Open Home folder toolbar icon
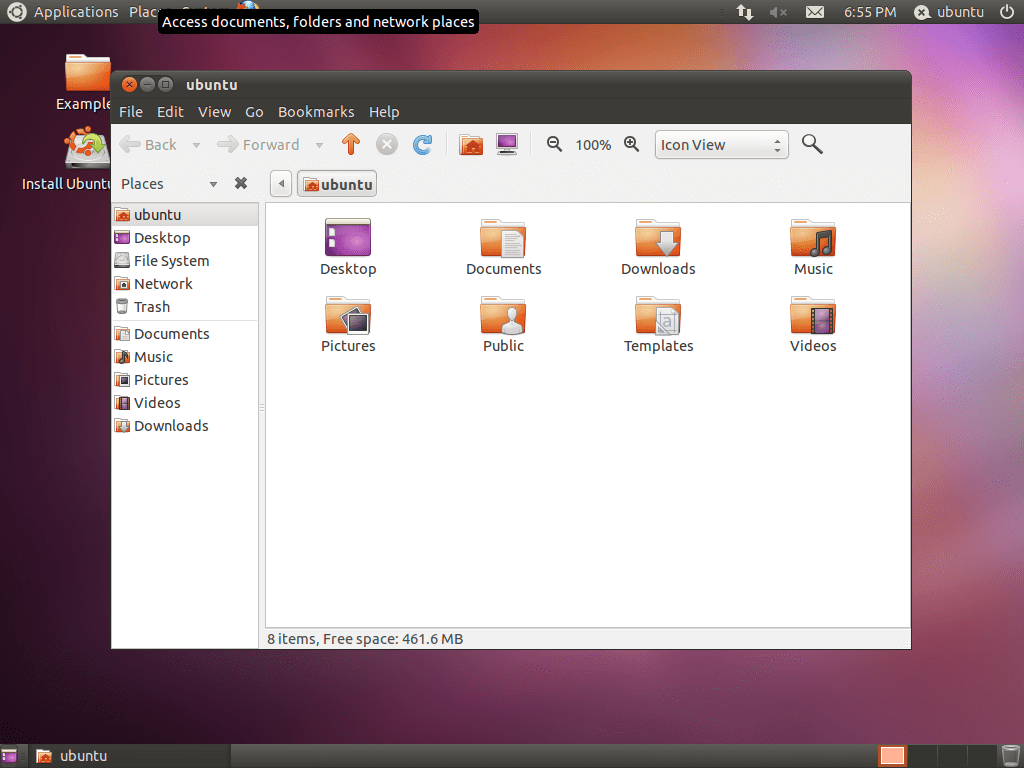The width and height of the screenshot is (1024, 768). 471,144
